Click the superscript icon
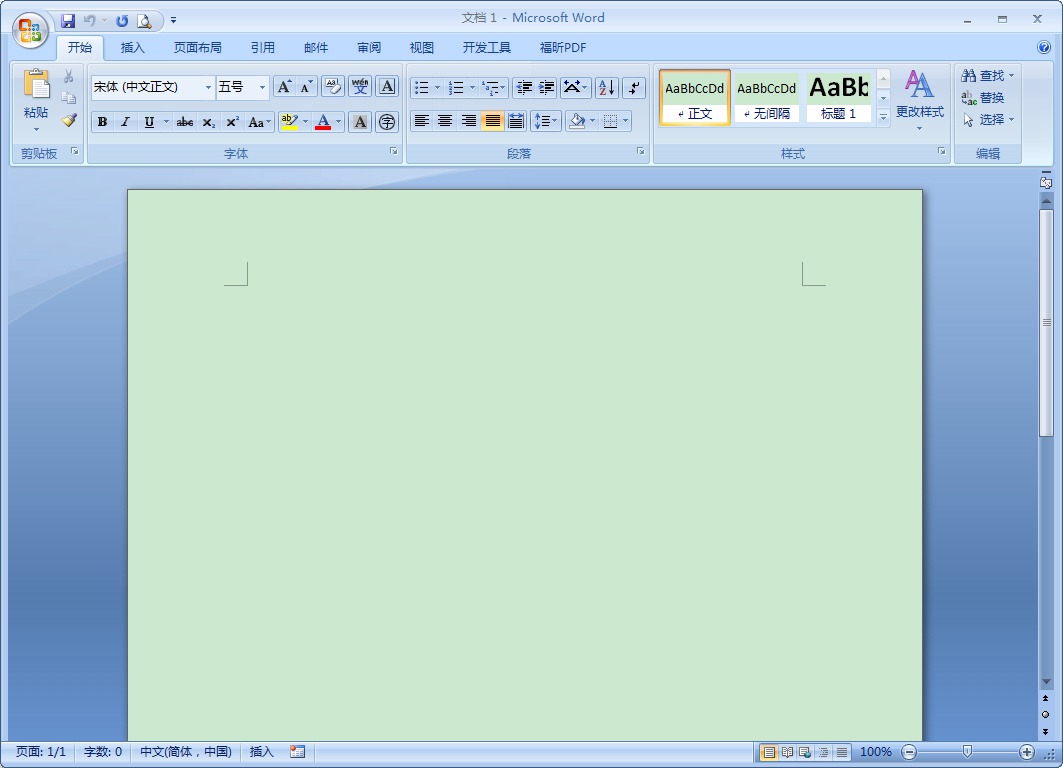Image resolution: width=1063 pixels, height=768 pixels. click(231, 121)
